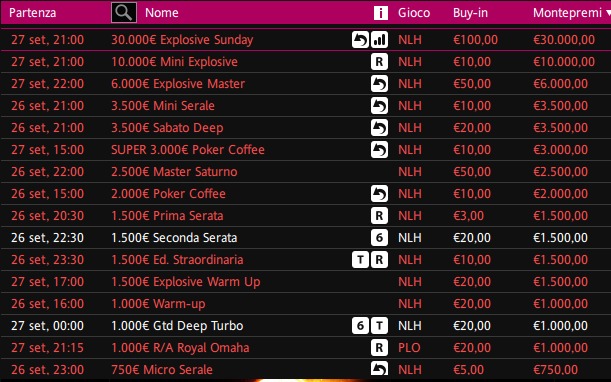Click NLH game type on Seconda Serata row

(x=410, y=238)
